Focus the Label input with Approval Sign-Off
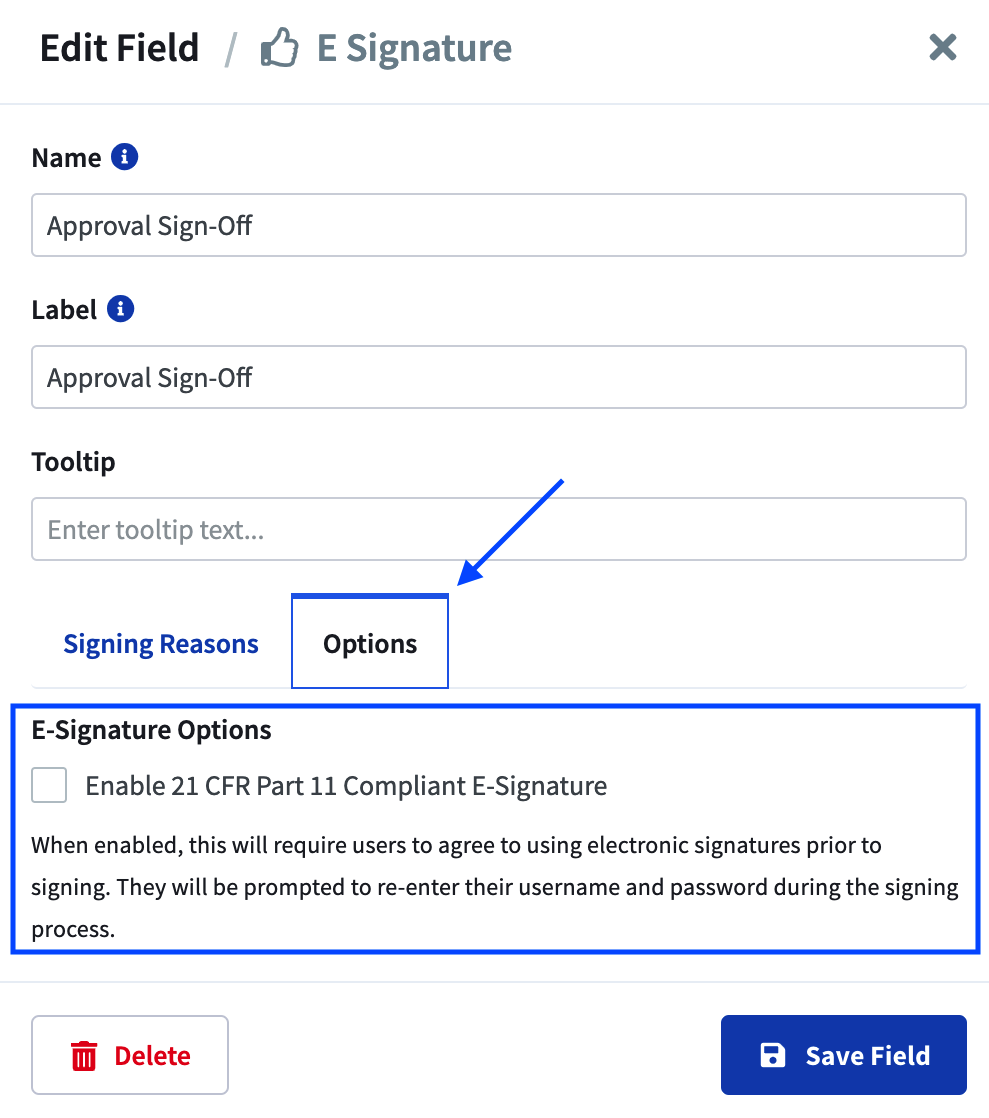Screen dimensions: 989x1118 click(498, 377)
